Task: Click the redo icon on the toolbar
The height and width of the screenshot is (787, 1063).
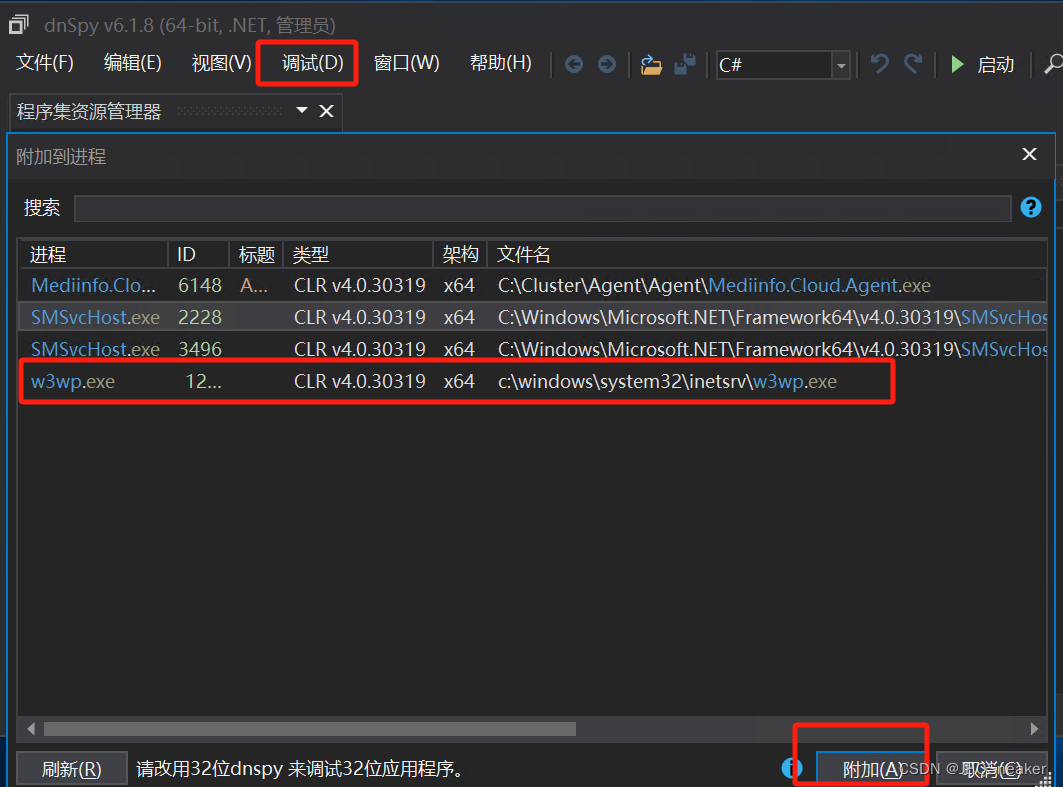Action: click(912, 63)
